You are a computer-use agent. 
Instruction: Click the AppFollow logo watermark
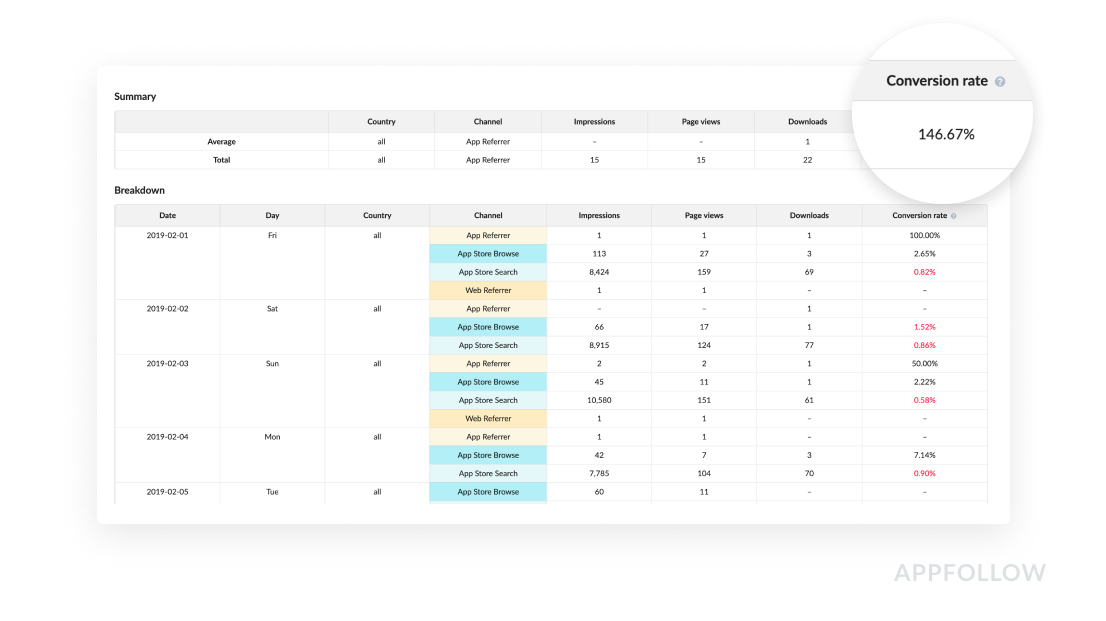pyautogui.click(x=969, y=573)
